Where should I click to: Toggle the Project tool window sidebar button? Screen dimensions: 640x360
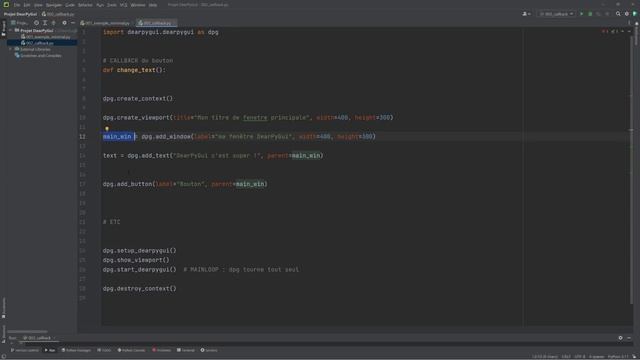click(x=4, y=29)
